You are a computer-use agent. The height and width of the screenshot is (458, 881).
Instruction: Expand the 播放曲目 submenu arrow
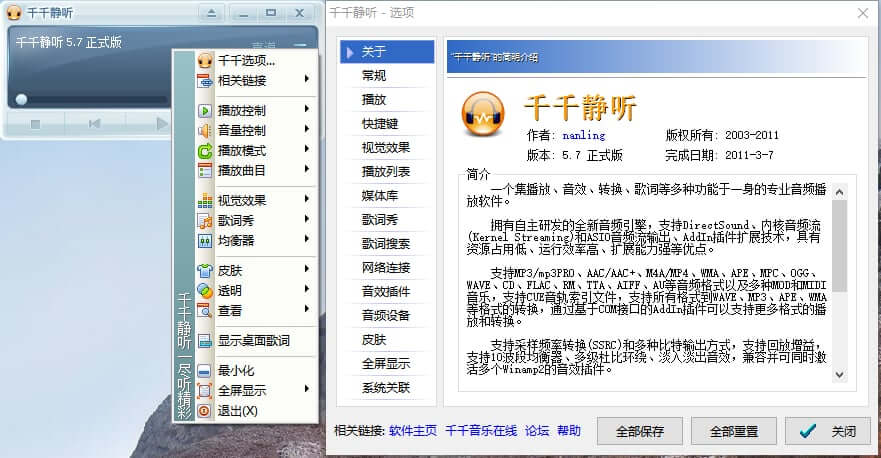[307, 169]
